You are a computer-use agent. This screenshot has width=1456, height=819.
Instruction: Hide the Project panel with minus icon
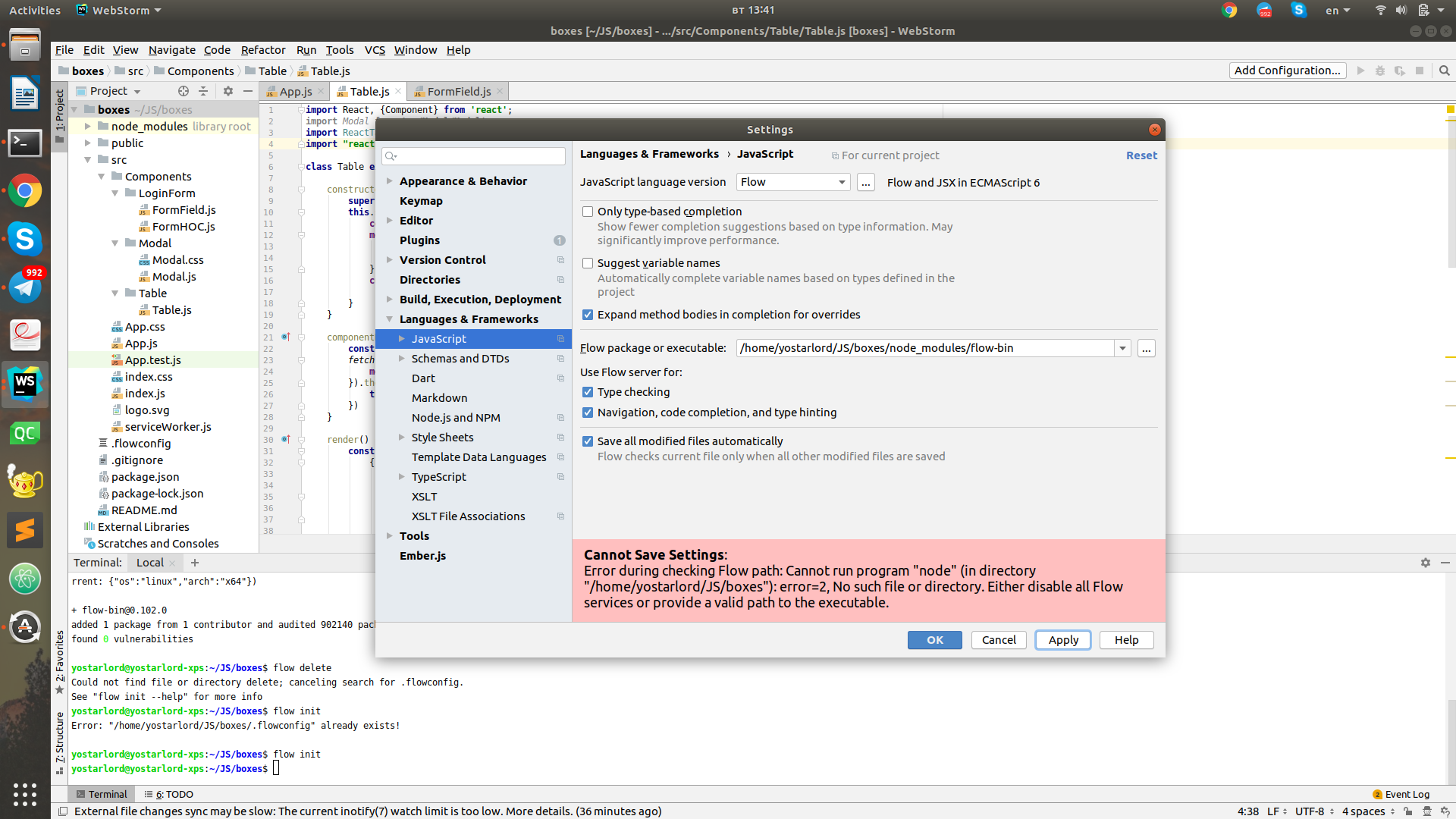point(248,91)
